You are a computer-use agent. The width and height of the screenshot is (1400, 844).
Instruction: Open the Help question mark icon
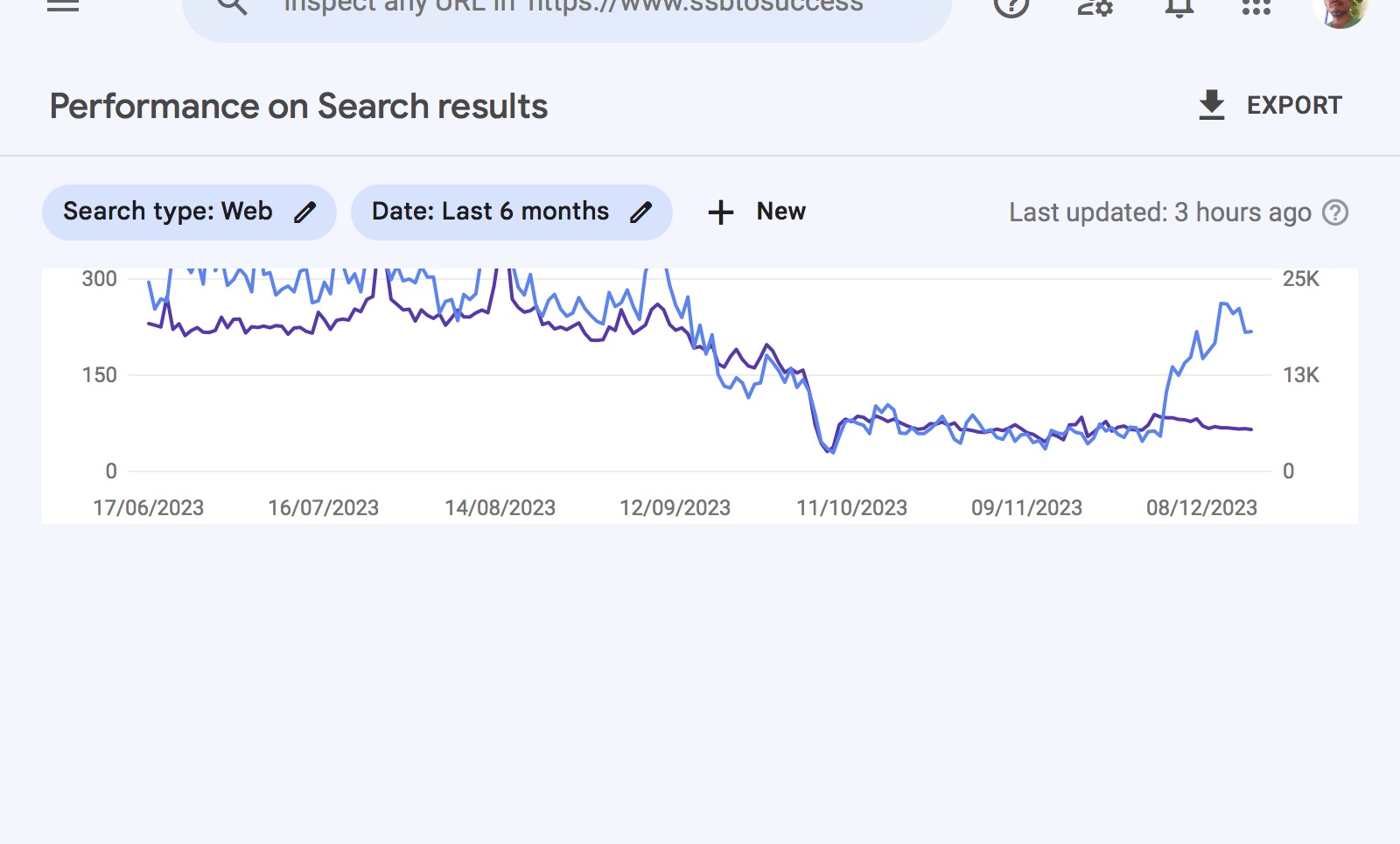coord(1011,5)
